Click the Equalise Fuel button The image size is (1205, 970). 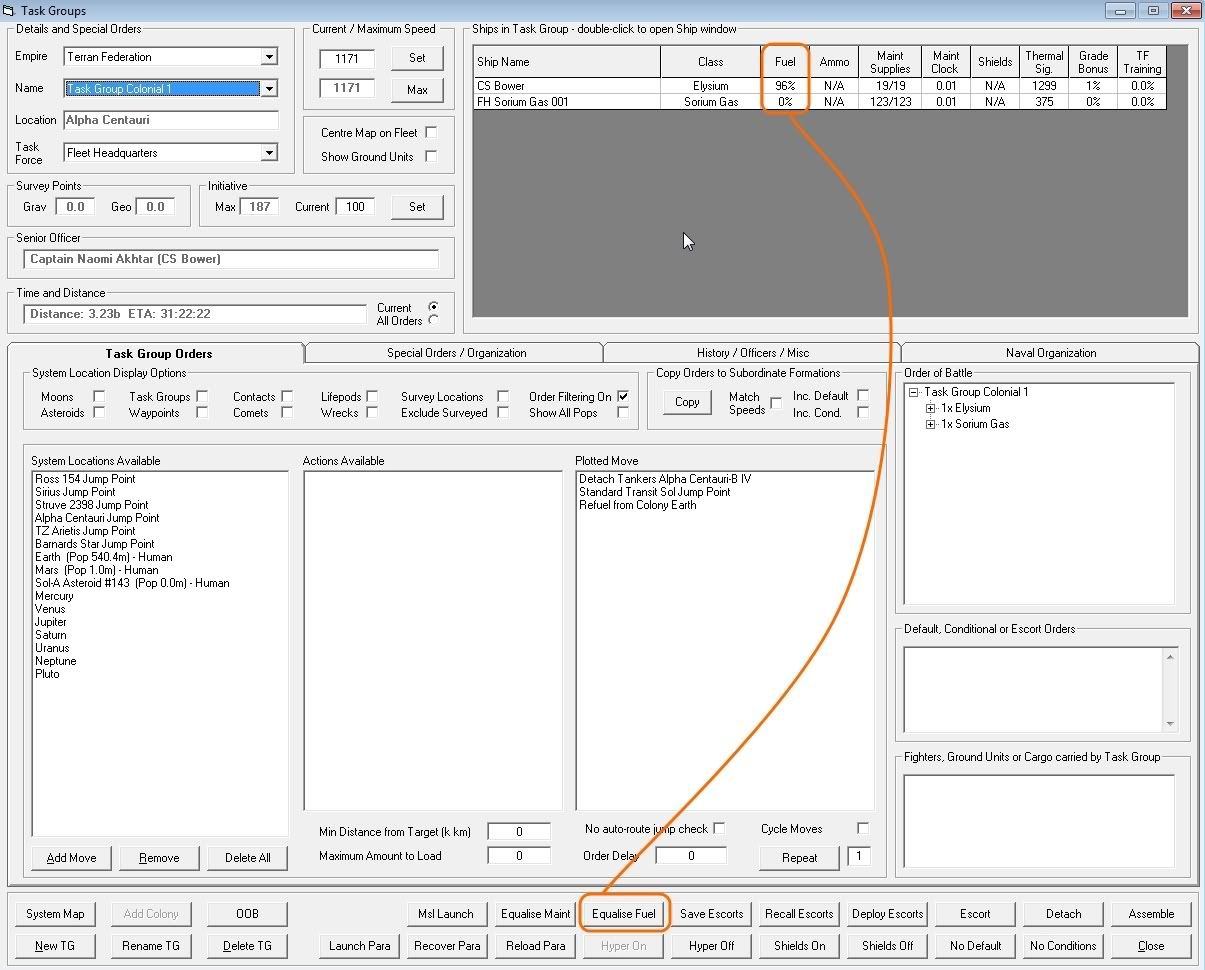coord(624,913)
